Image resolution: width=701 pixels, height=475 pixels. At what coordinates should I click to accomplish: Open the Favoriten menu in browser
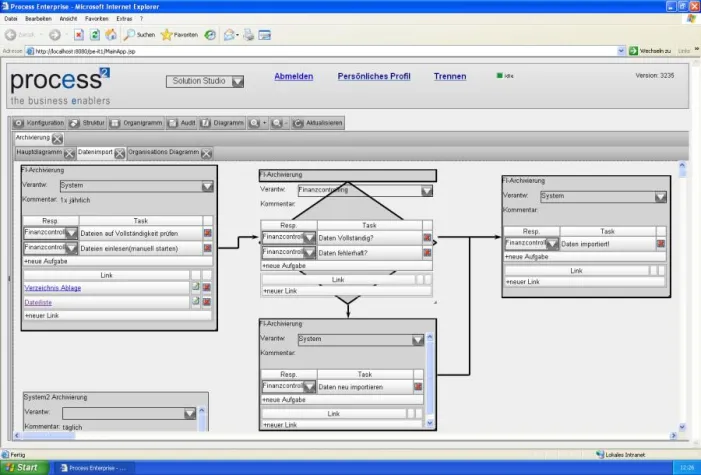pyautogui.click(x=97, y=19)
